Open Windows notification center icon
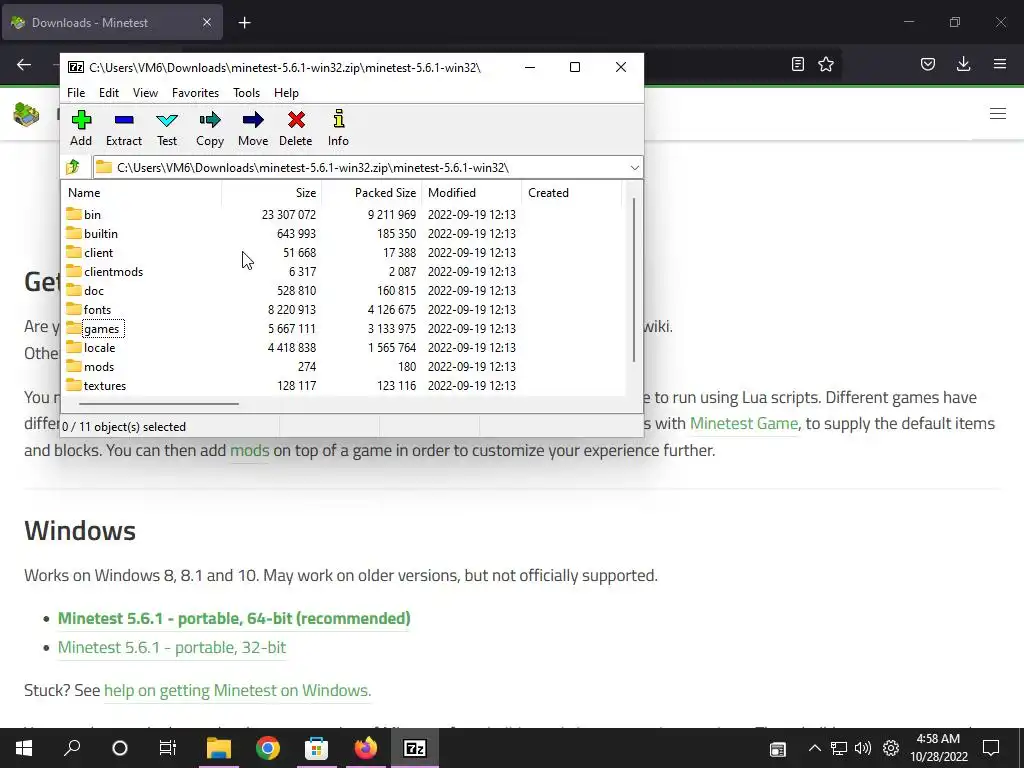 [991, 748]
